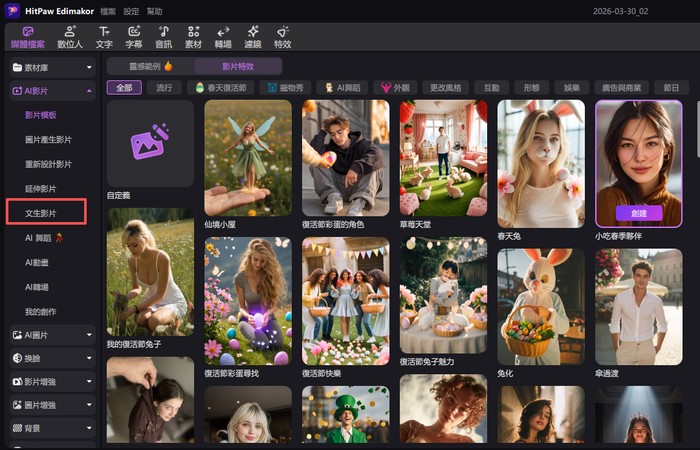Click the 自定義 custom template icon
700x450 pixels.
tap(150, 142)
